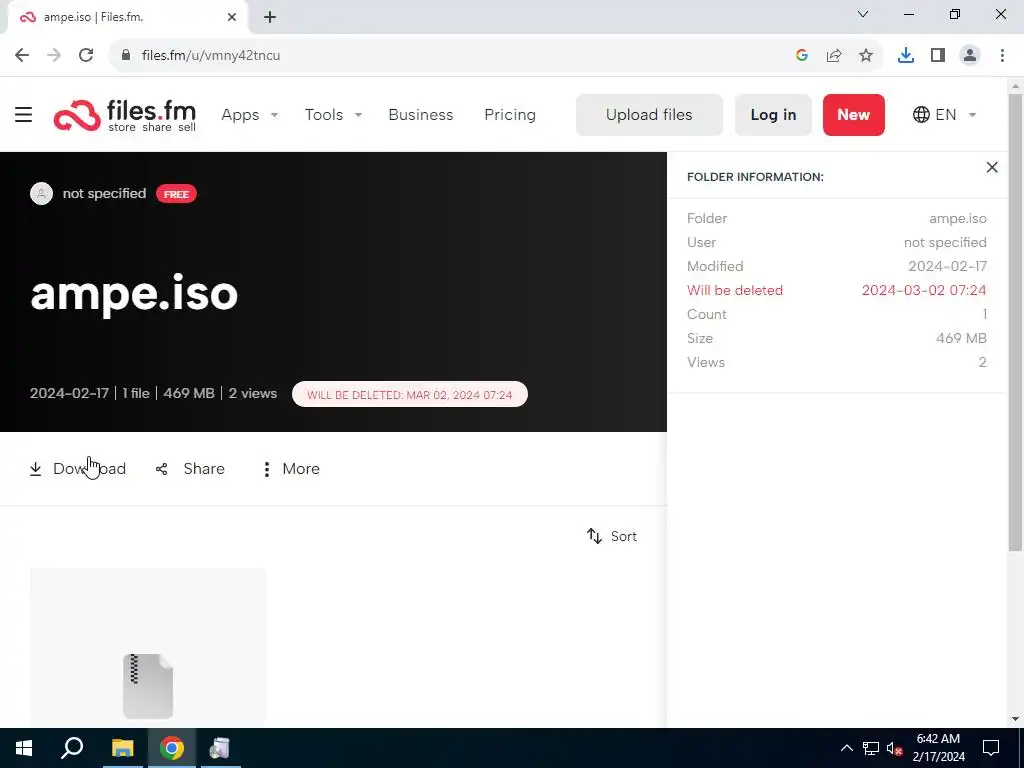1024x768 pixels.
Task: Click the address bar URL
Action: click(x=211, y=56)
